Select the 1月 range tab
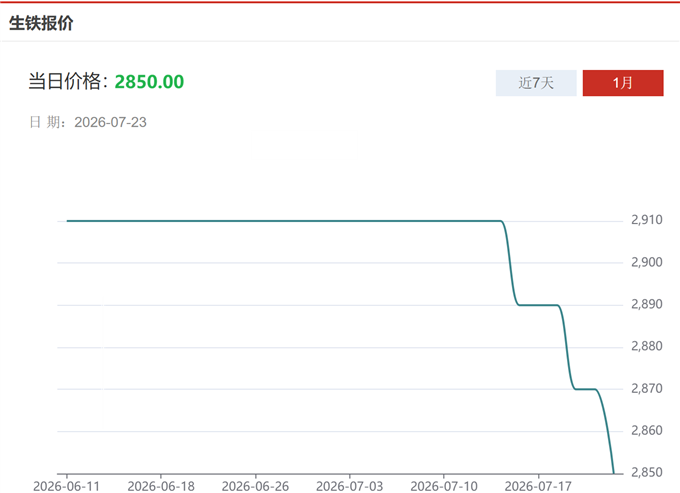680x493 pixels. [x=623, y=83]
